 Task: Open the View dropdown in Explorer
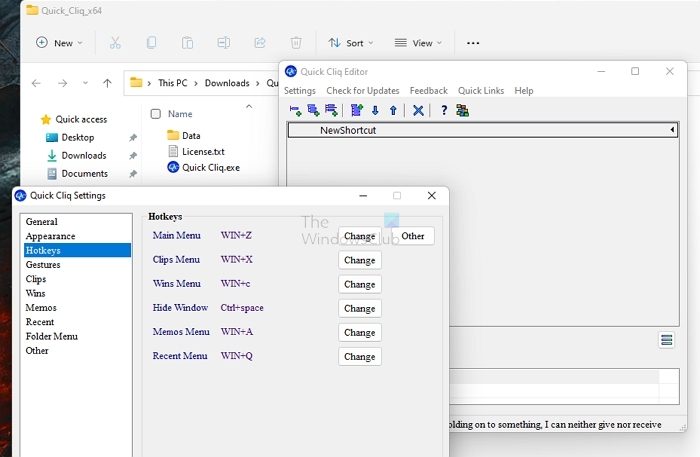pyautogui.click(x=418, y=43)
